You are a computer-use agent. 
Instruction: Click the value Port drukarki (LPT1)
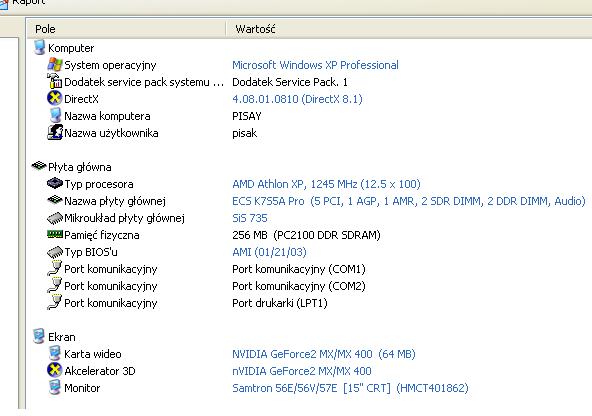click(280, 303)
